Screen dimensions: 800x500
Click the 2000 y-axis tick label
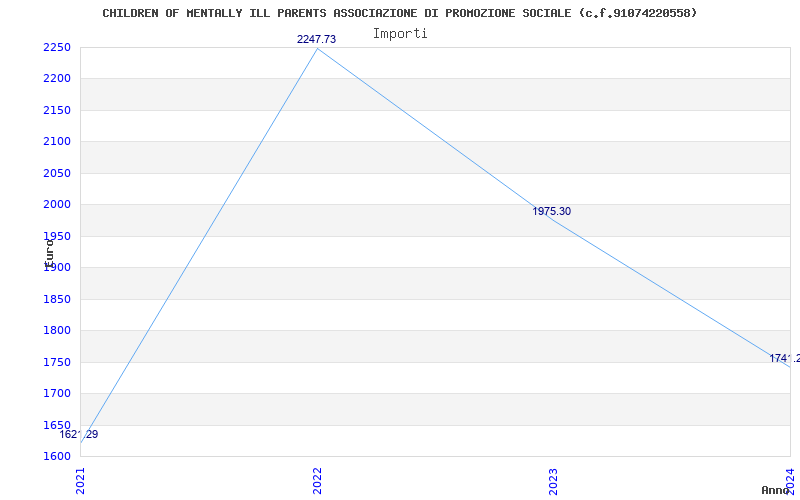click(57, 204)
